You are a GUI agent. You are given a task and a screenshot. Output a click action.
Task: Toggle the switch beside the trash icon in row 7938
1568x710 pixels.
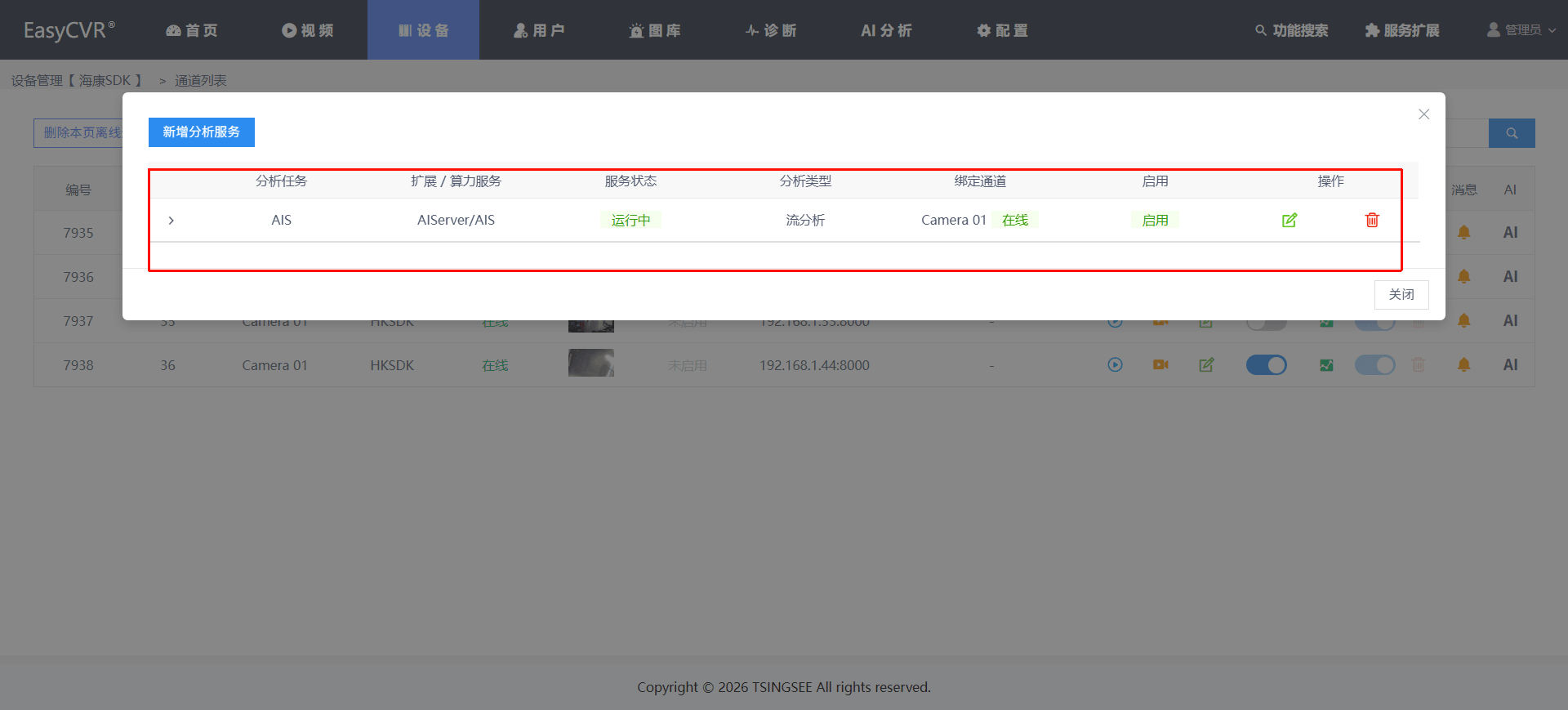1375,365
